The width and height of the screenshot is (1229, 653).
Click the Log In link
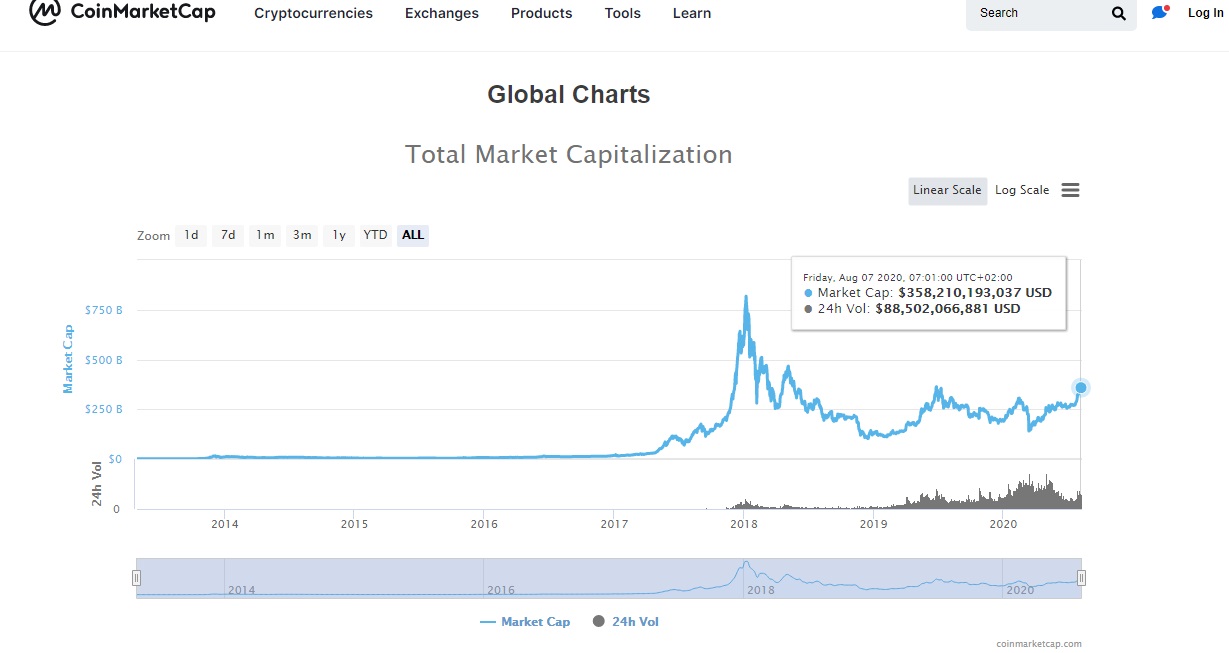[x=1205, y=13]
